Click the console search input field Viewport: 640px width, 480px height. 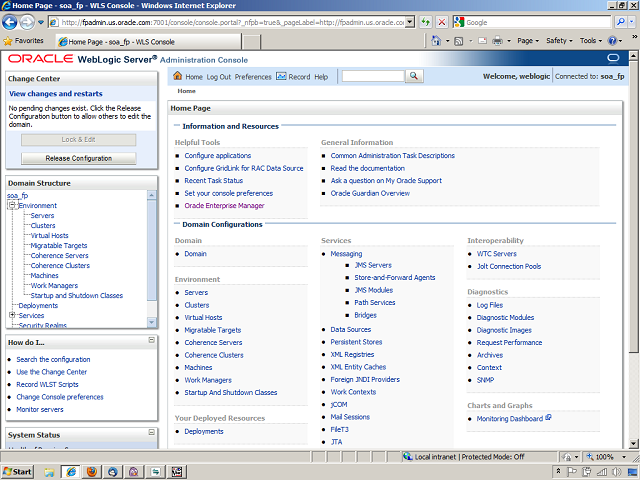click(x=372, y=77)
